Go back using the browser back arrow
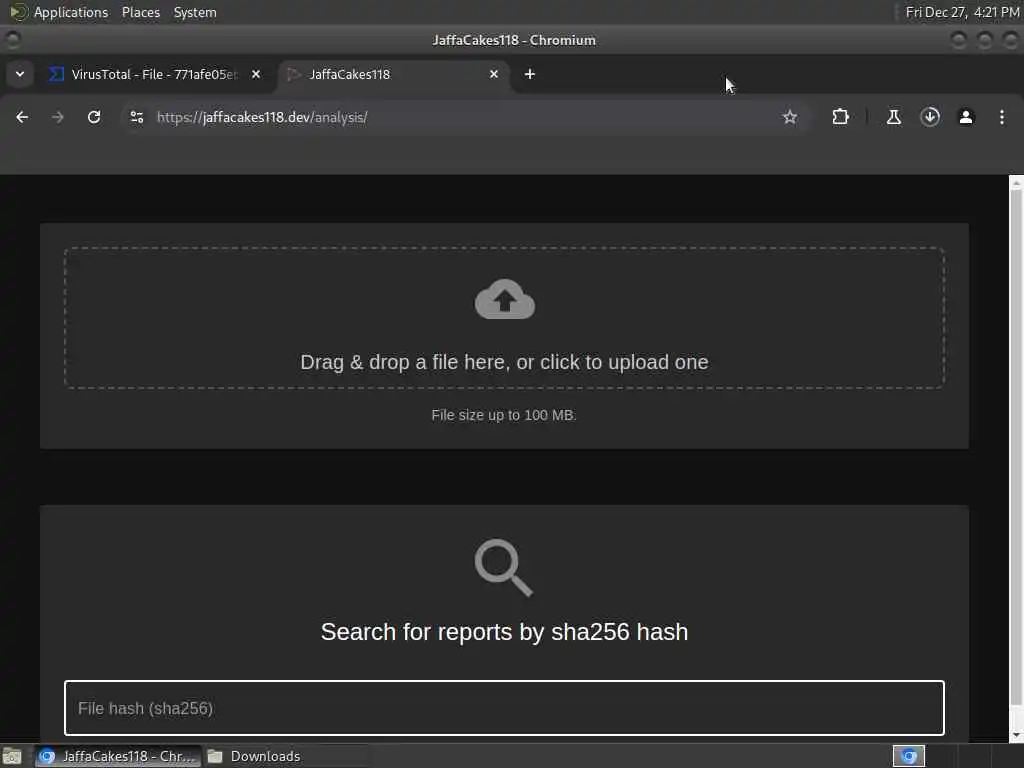The height and width of the screenshot is (768, 1024). 22,117
